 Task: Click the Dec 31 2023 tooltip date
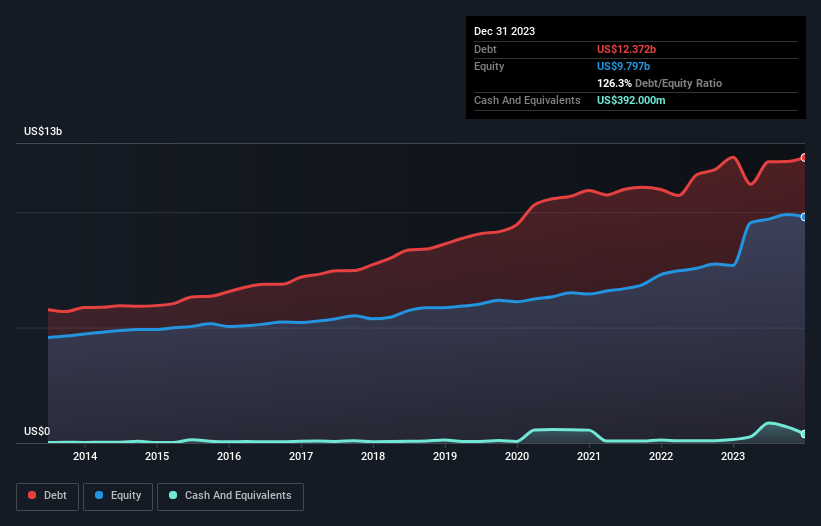tap(504, 31)
